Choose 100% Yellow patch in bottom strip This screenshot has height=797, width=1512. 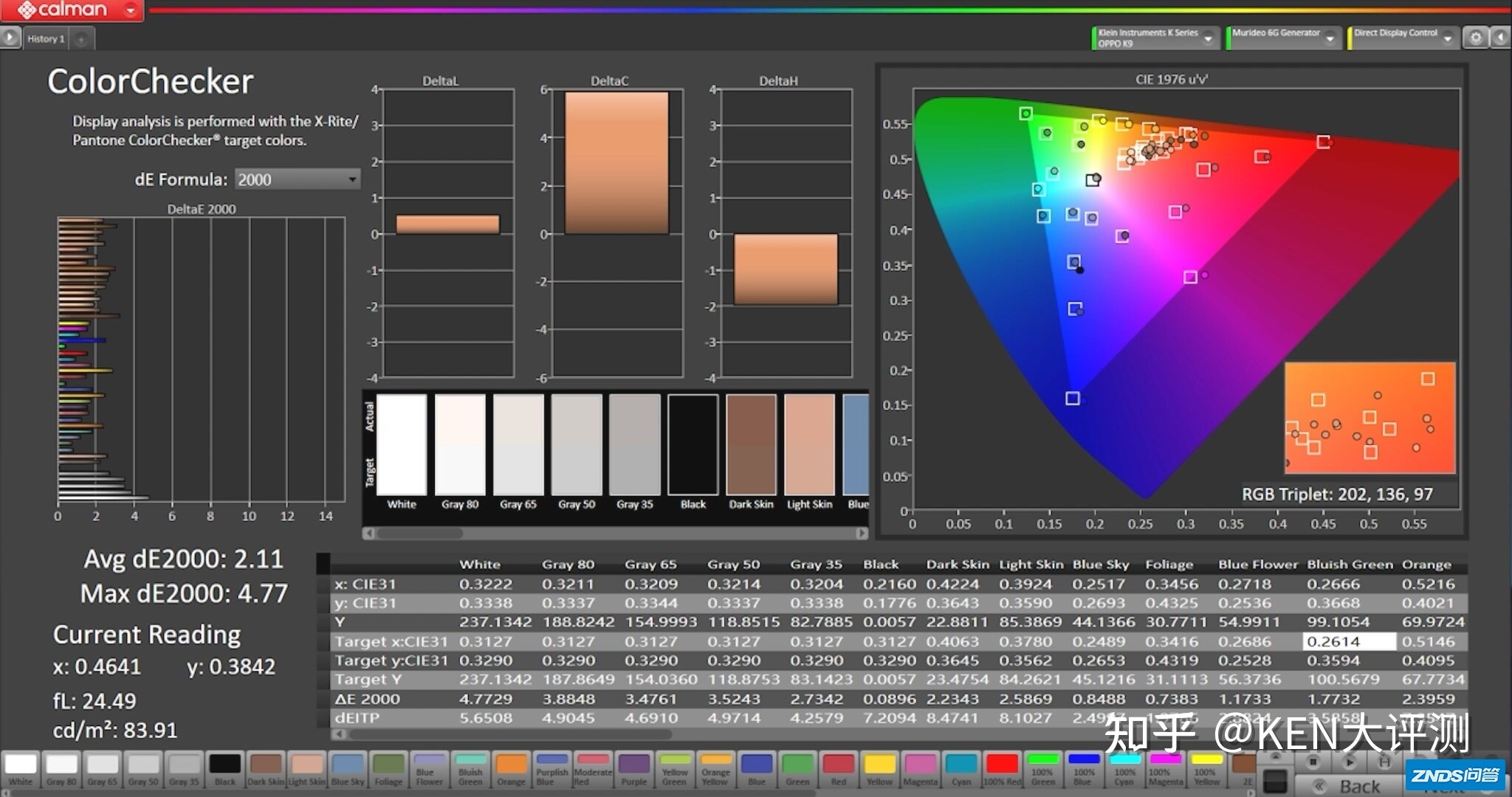(x=1206, y=770)
